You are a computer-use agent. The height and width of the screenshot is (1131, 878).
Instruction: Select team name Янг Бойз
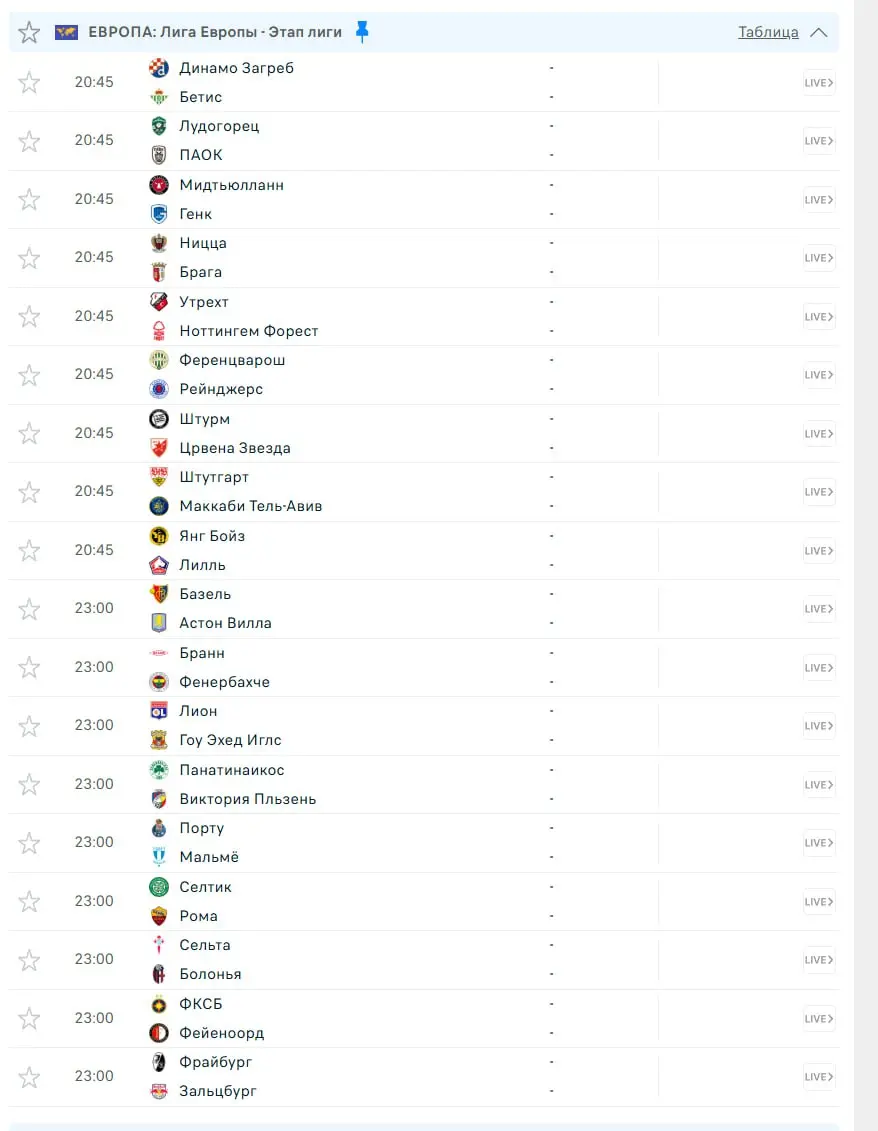pyautogui.click(x=212, y=536)
